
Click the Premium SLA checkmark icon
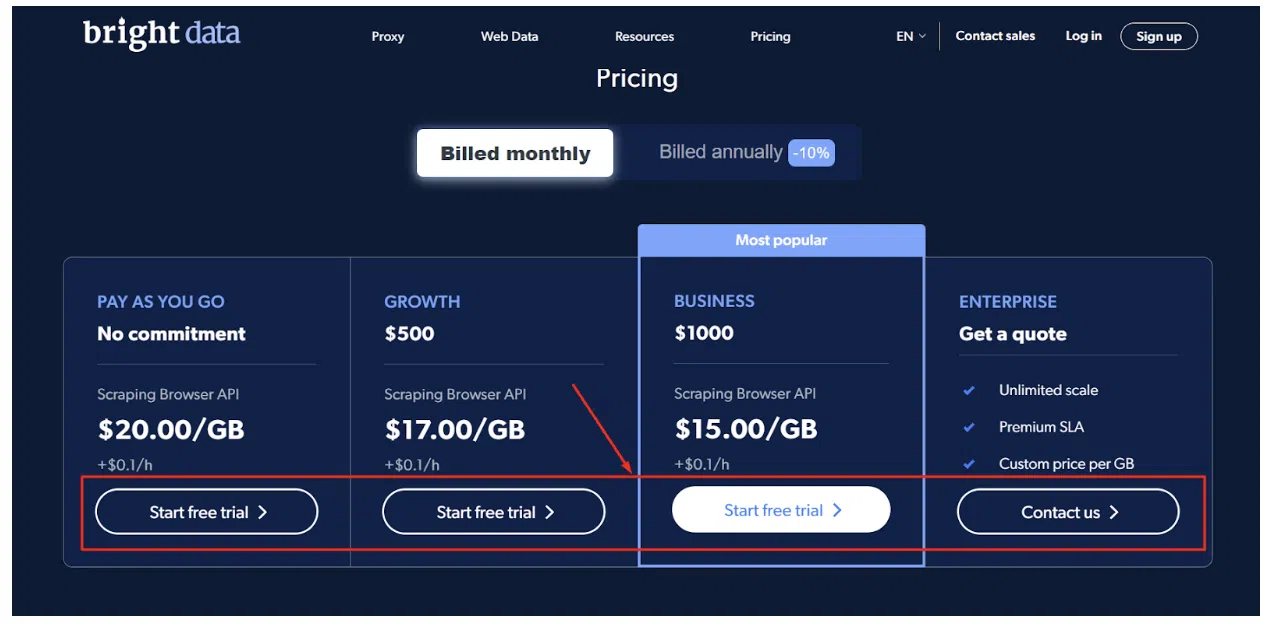[x=968, y=428]
